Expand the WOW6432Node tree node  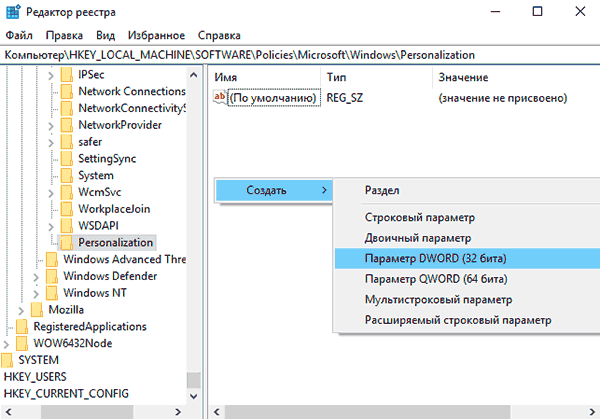[x=6, y=344]
